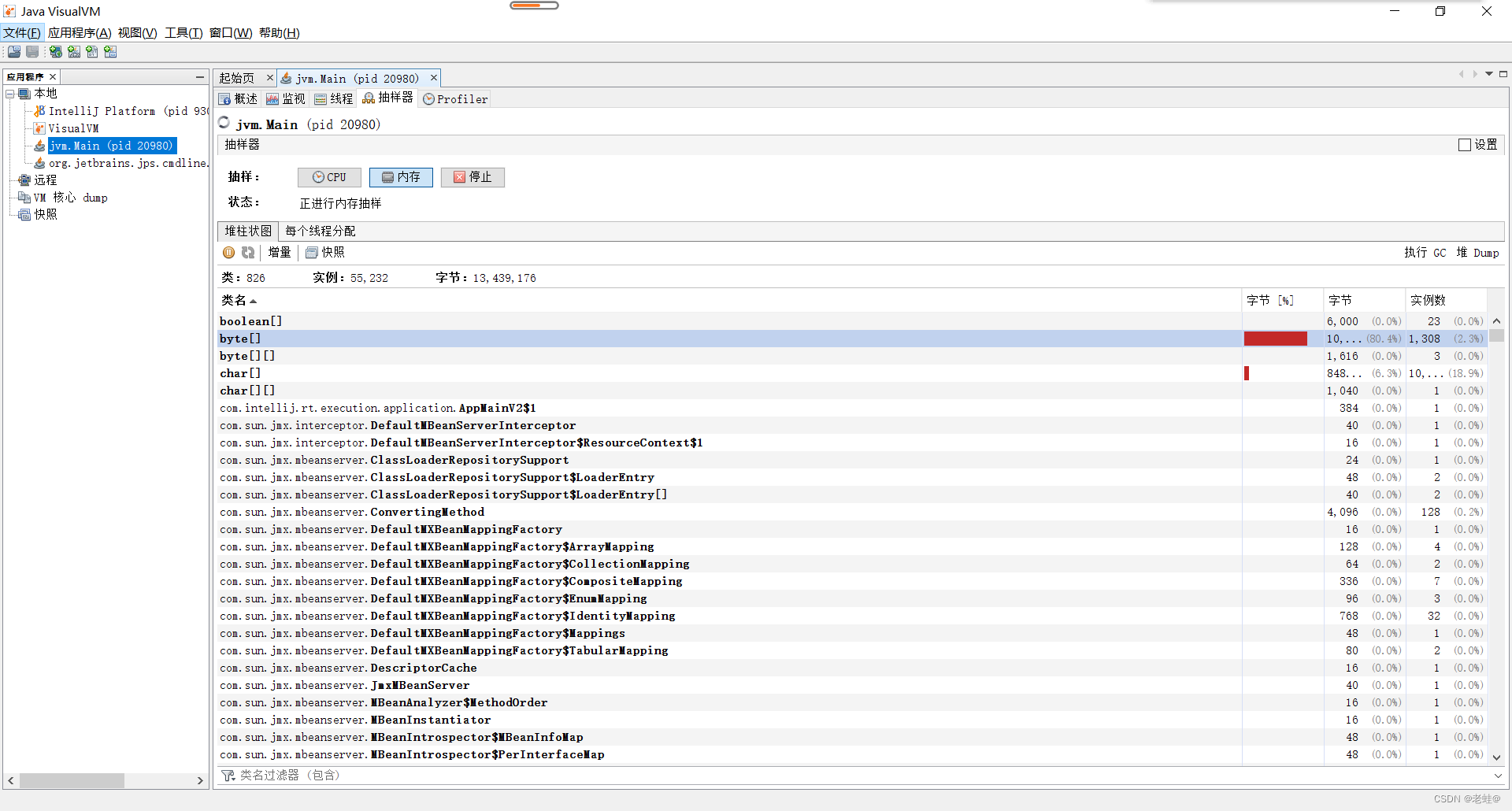This screenshot has width=1512, height=811.
Task: Open the 应用程序(A) menu
Action: (x=80, y=33)
